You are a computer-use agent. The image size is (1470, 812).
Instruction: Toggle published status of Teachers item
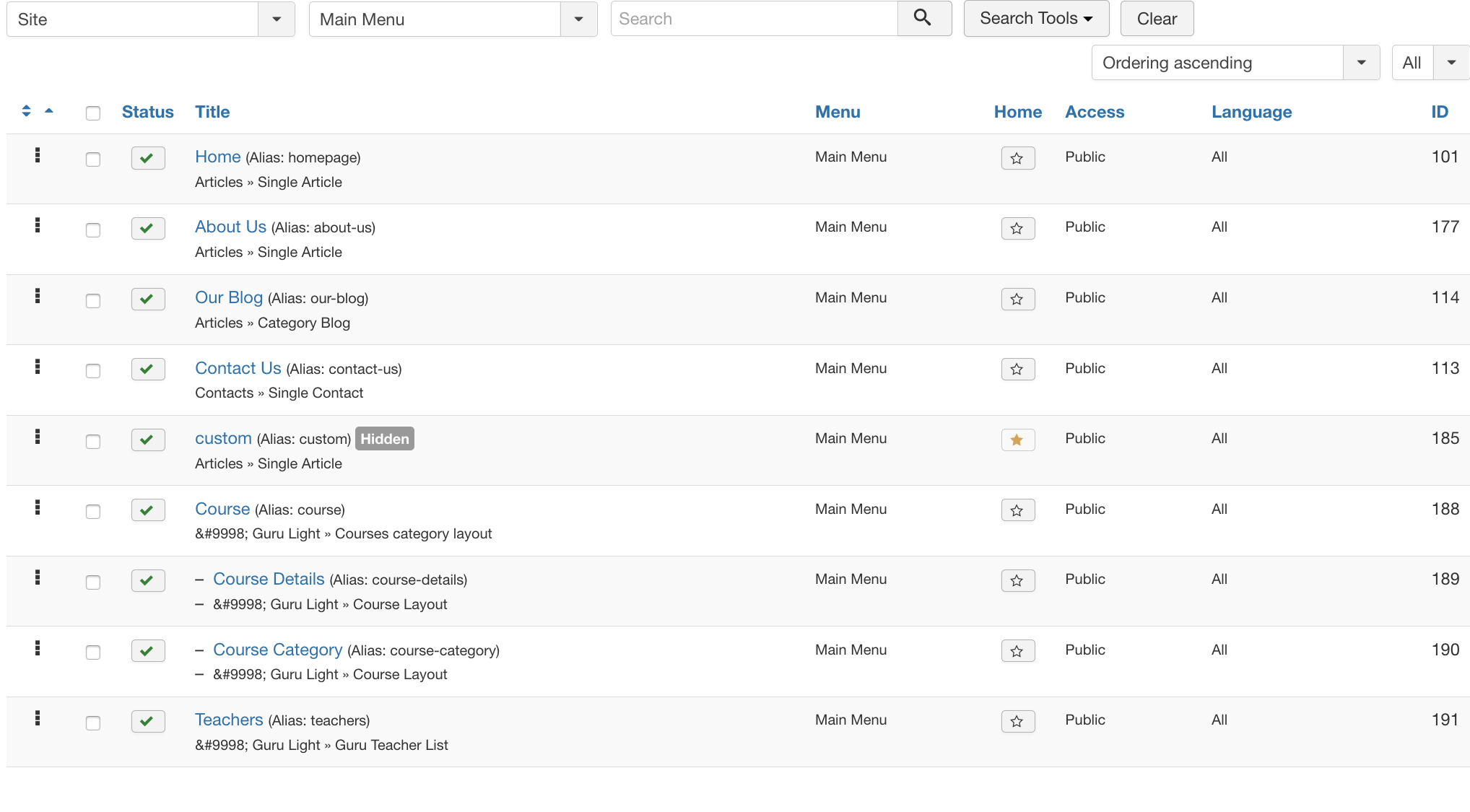coord(148,721)
